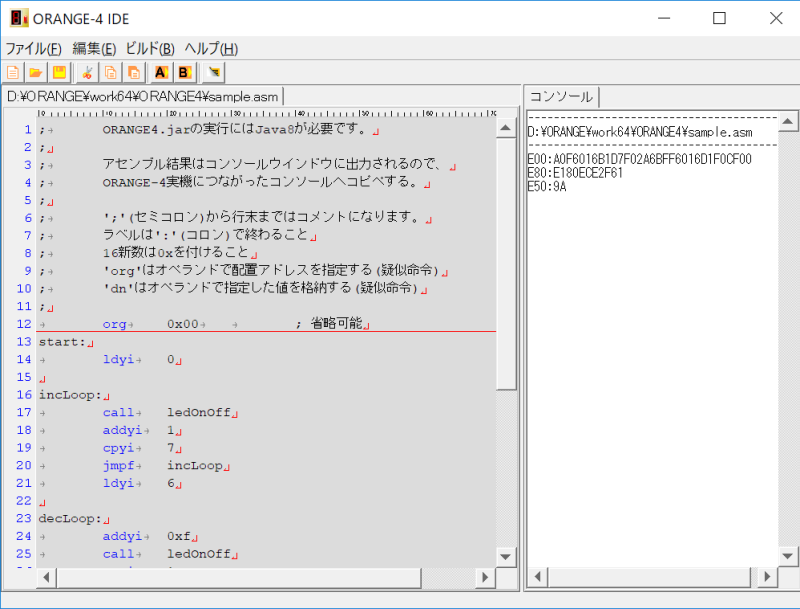Image resolution: width=800 pixels, height=609 pixels.
Task: Click the 省略可能 comment on line 12
Action: (x=337, y=323)
